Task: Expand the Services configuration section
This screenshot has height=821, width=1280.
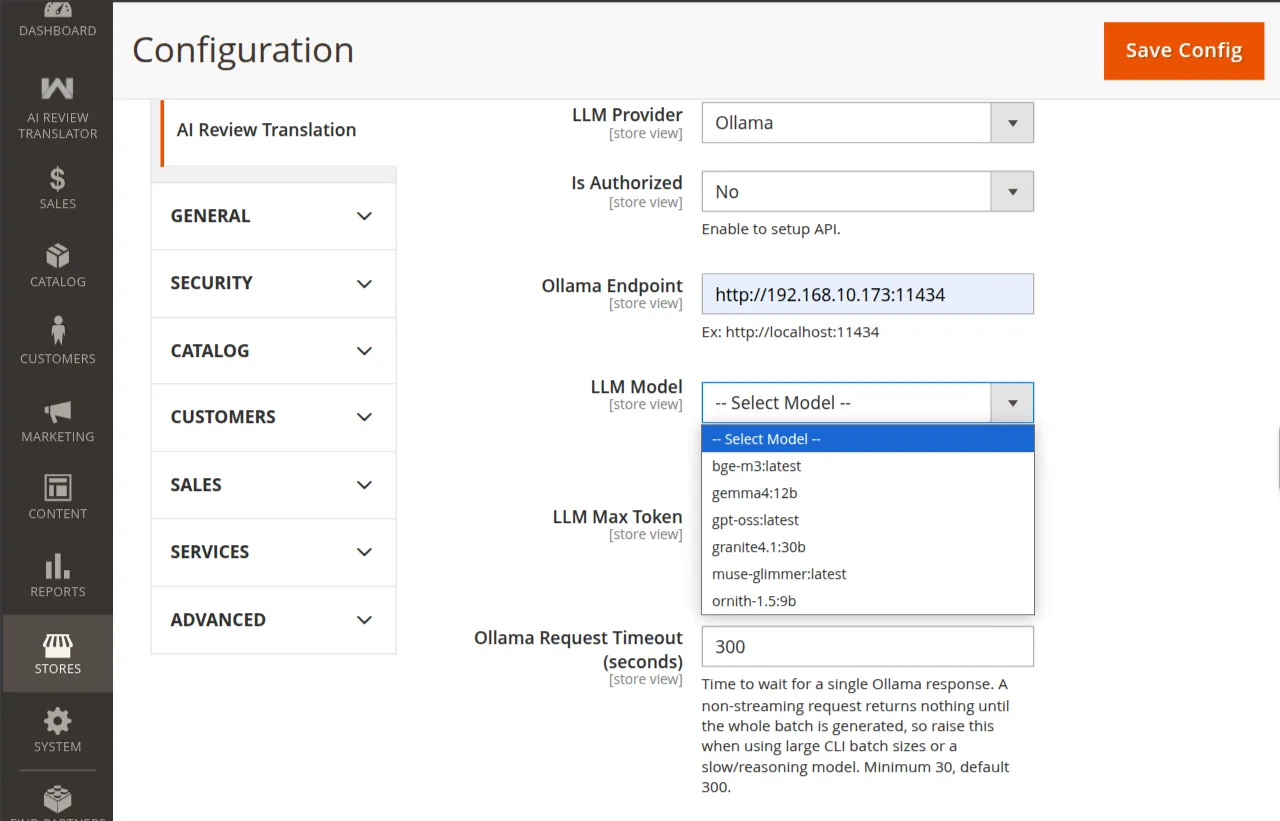Action: 273,552
